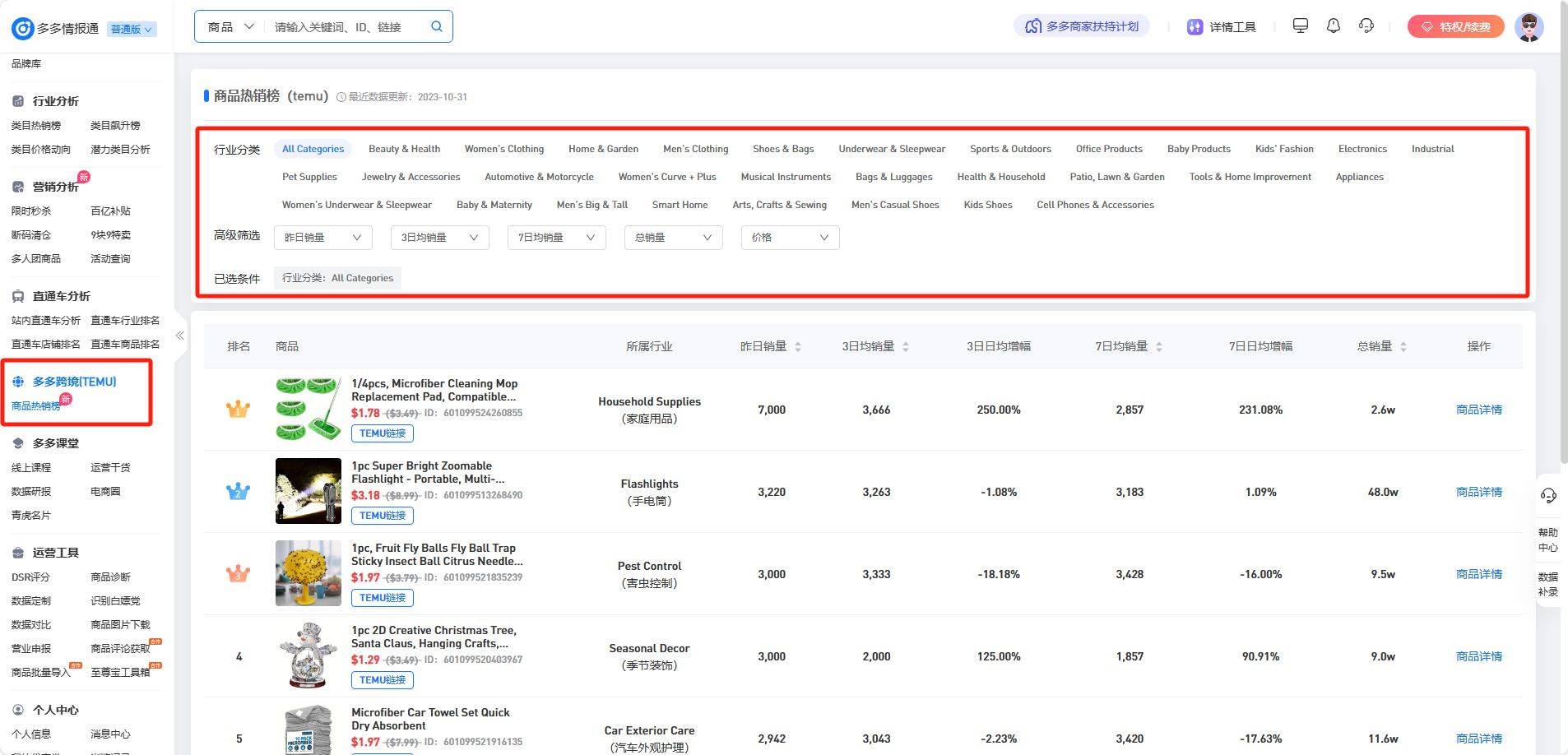Open the 普通版 version dropdown

pyautogui.click(x=132, y=29)
